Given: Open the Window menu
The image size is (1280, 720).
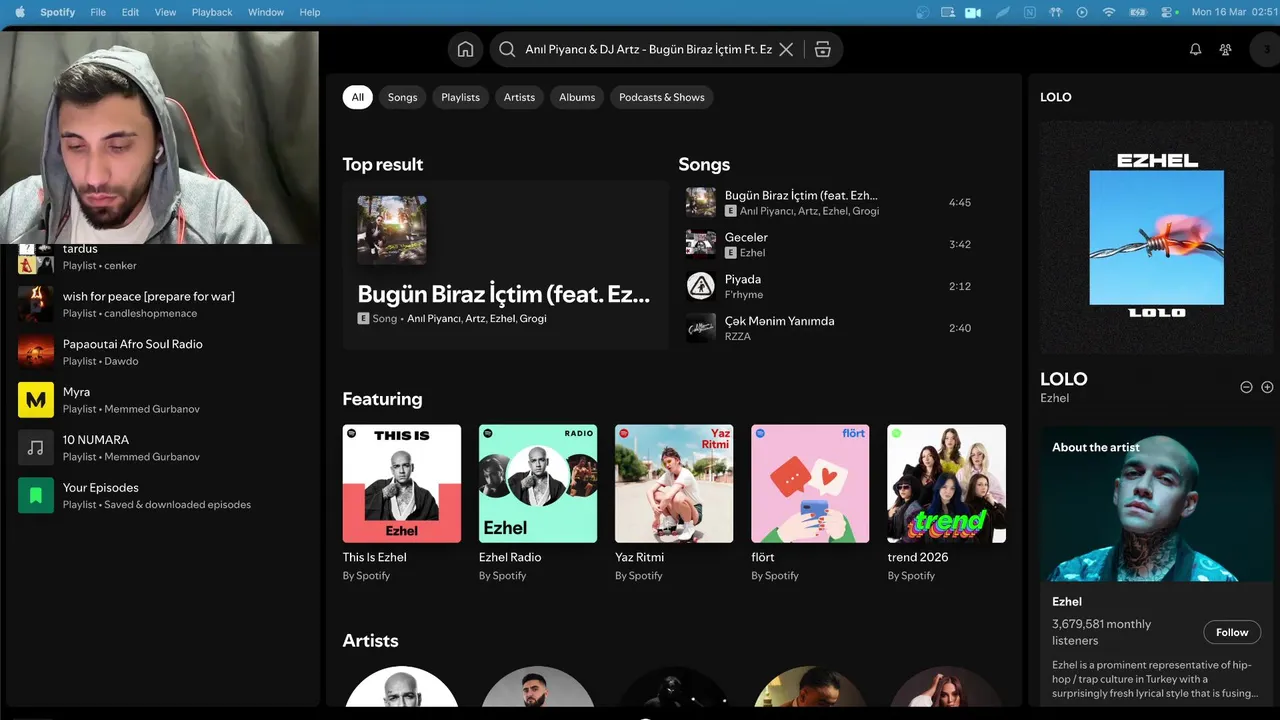Looking at the screenshot, I should (266, 12).
